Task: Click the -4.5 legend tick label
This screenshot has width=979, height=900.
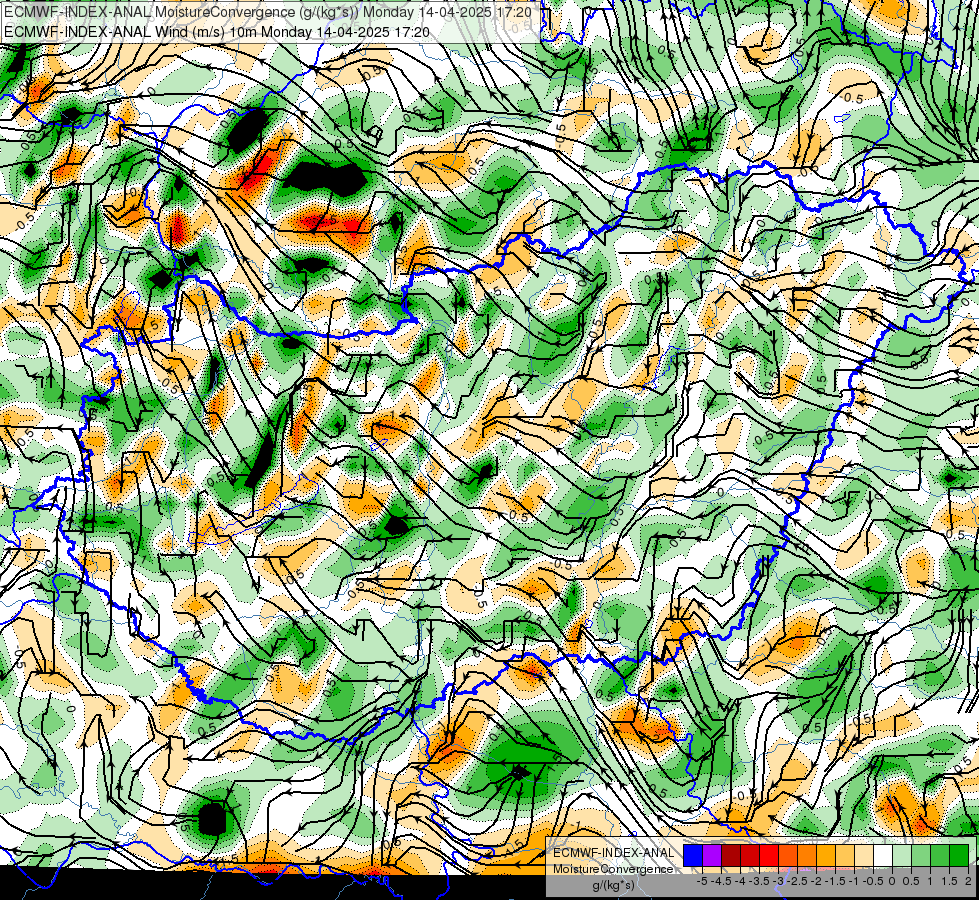Action: pyautogui.click(x=721, y=881)
